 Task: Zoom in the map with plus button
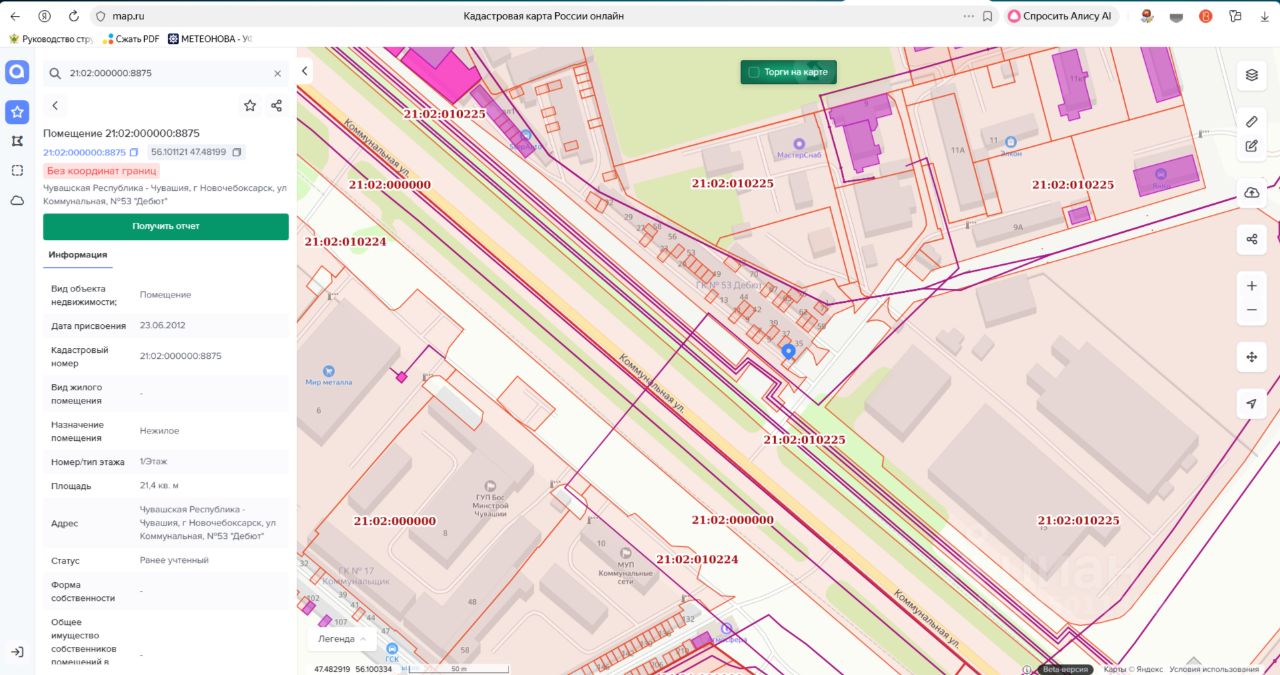[x=1251, y=286]
